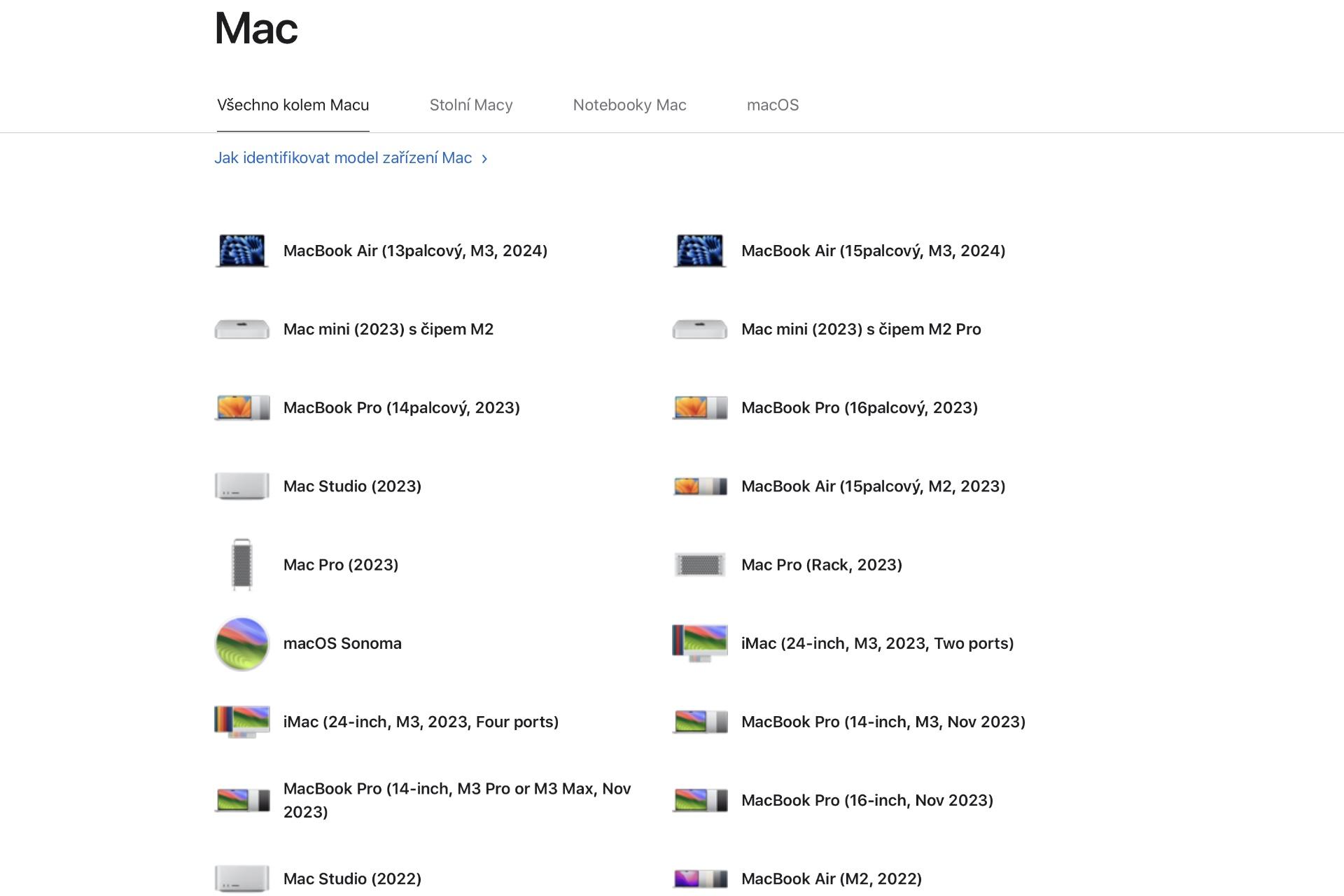Open the macOS Sonoma text link

(342, 643)
